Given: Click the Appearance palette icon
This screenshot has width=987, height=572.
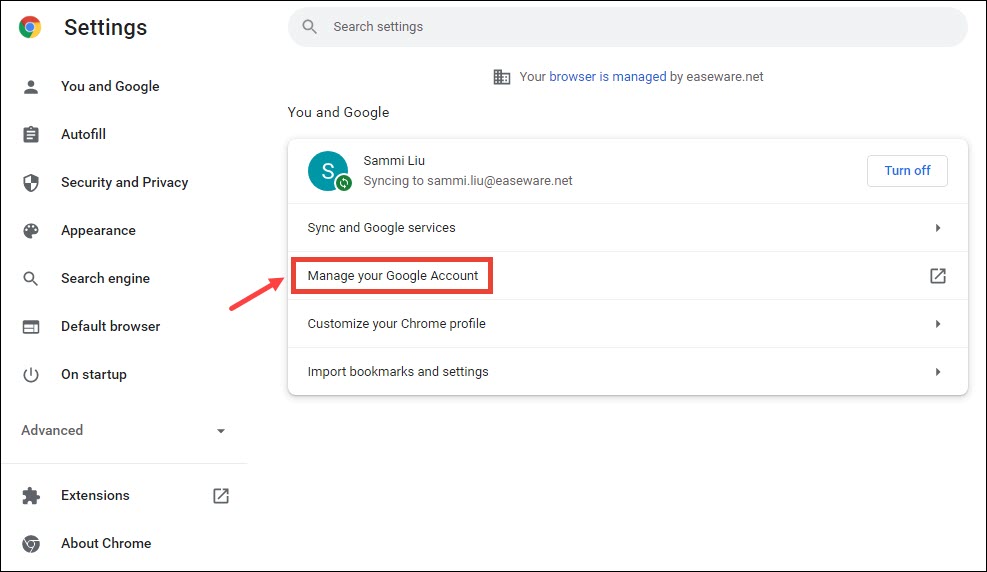Looking at the screenshot, I should pos(31,231).
